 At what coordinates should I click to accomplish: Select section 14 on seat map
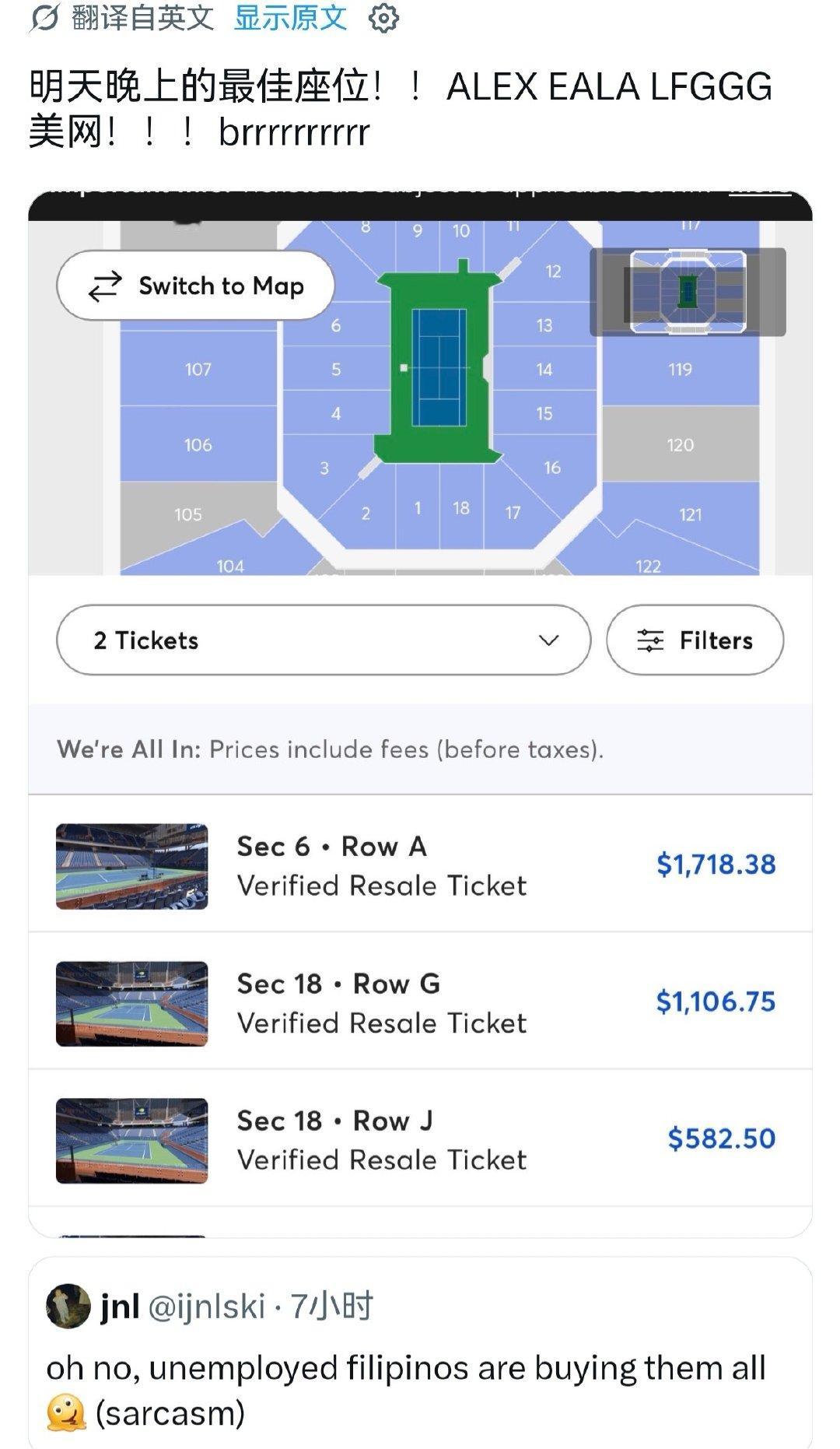click(544, 370)
